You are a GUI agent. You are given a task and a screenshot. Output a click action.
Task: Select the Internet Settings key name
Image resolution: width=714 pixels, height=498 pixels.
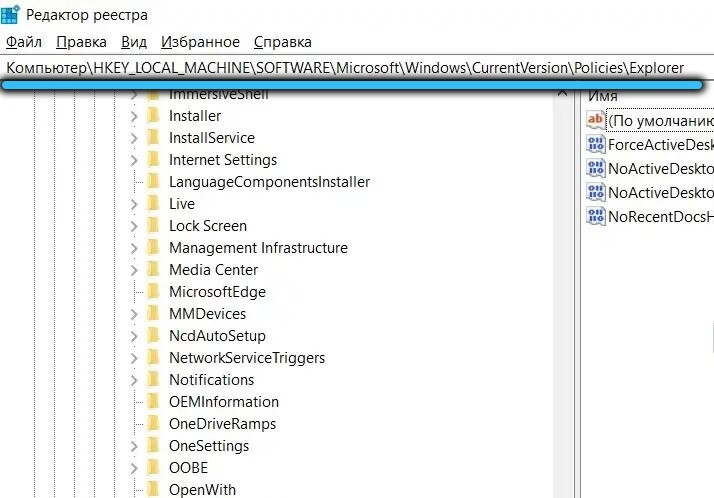pos(223,160)
